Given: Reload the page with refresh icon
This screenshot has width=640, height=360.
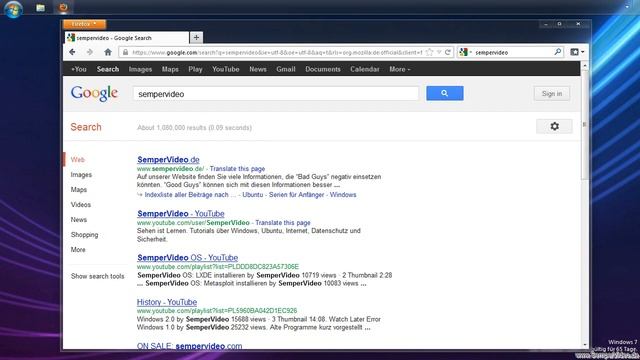Looking at the screenshot, I should pyautogui.click(x=448, y=52).
